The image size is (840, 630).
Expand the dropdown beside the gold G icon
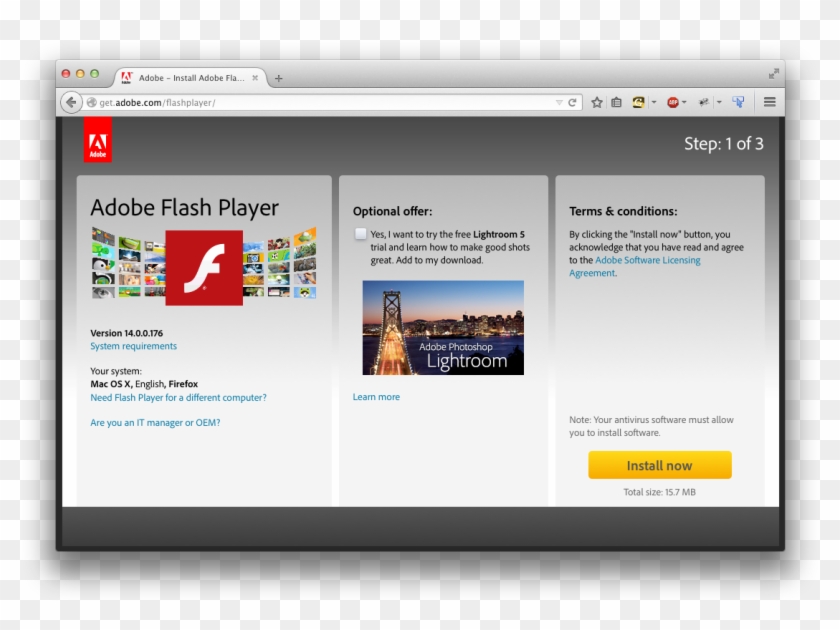pos(653,101)
